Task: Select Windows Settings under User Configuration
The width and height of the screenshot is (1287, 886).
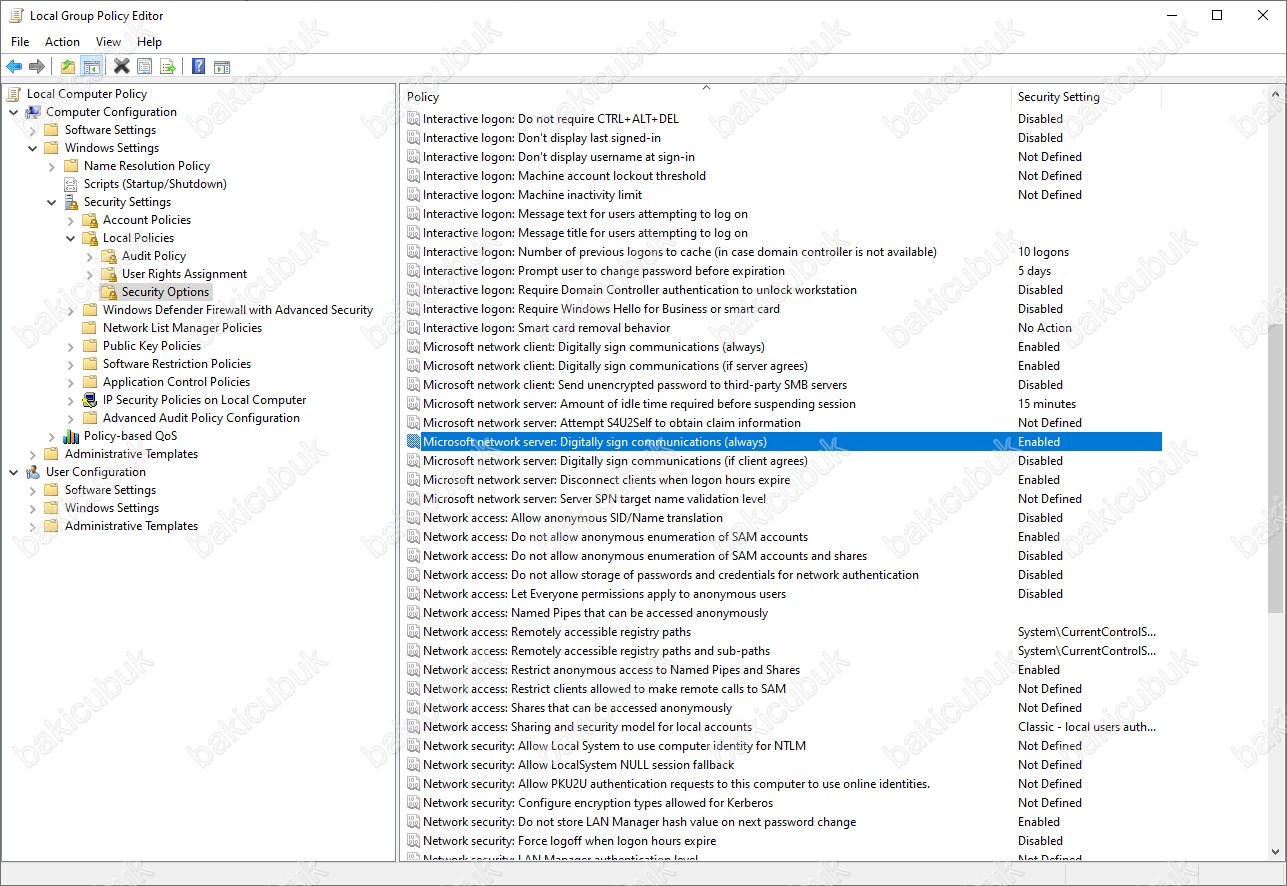Action: pos(111,508)
